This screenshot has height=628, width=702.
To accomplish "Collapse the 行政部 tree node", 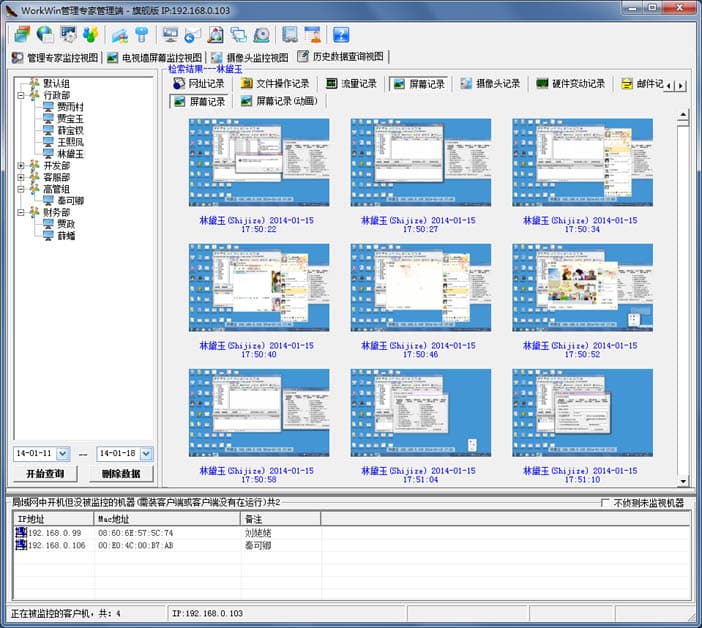I will [21, 95].
